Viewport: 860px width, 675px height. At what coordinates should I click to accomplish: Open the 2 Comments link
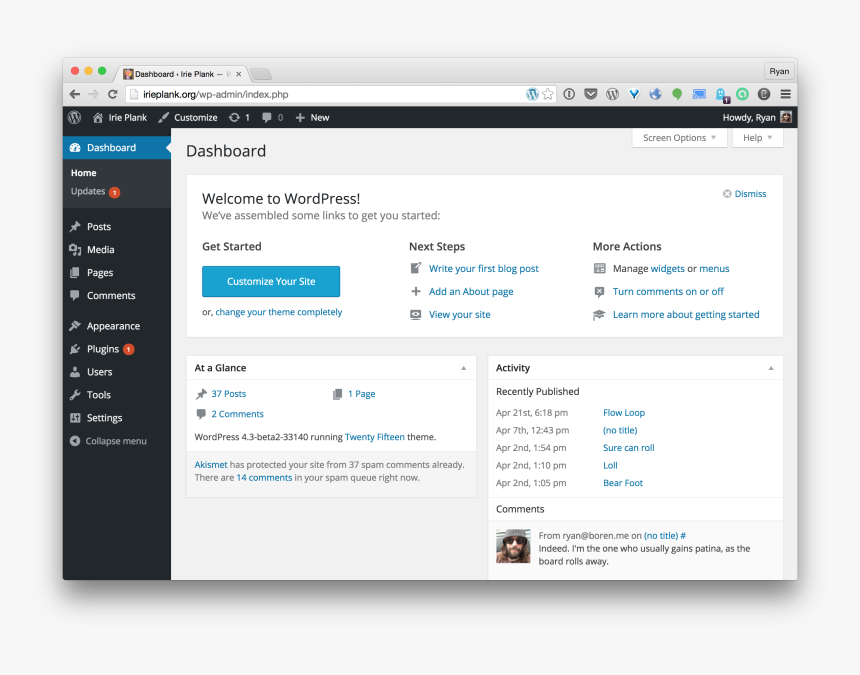click(237, 414)
